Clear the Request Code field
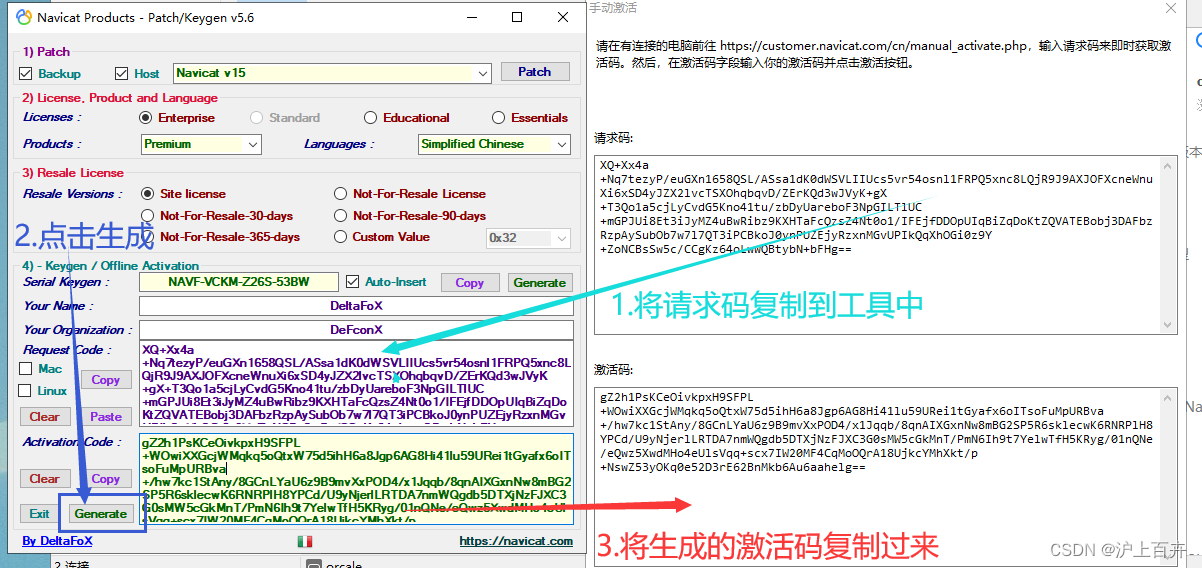 click(x=44, y=417)
